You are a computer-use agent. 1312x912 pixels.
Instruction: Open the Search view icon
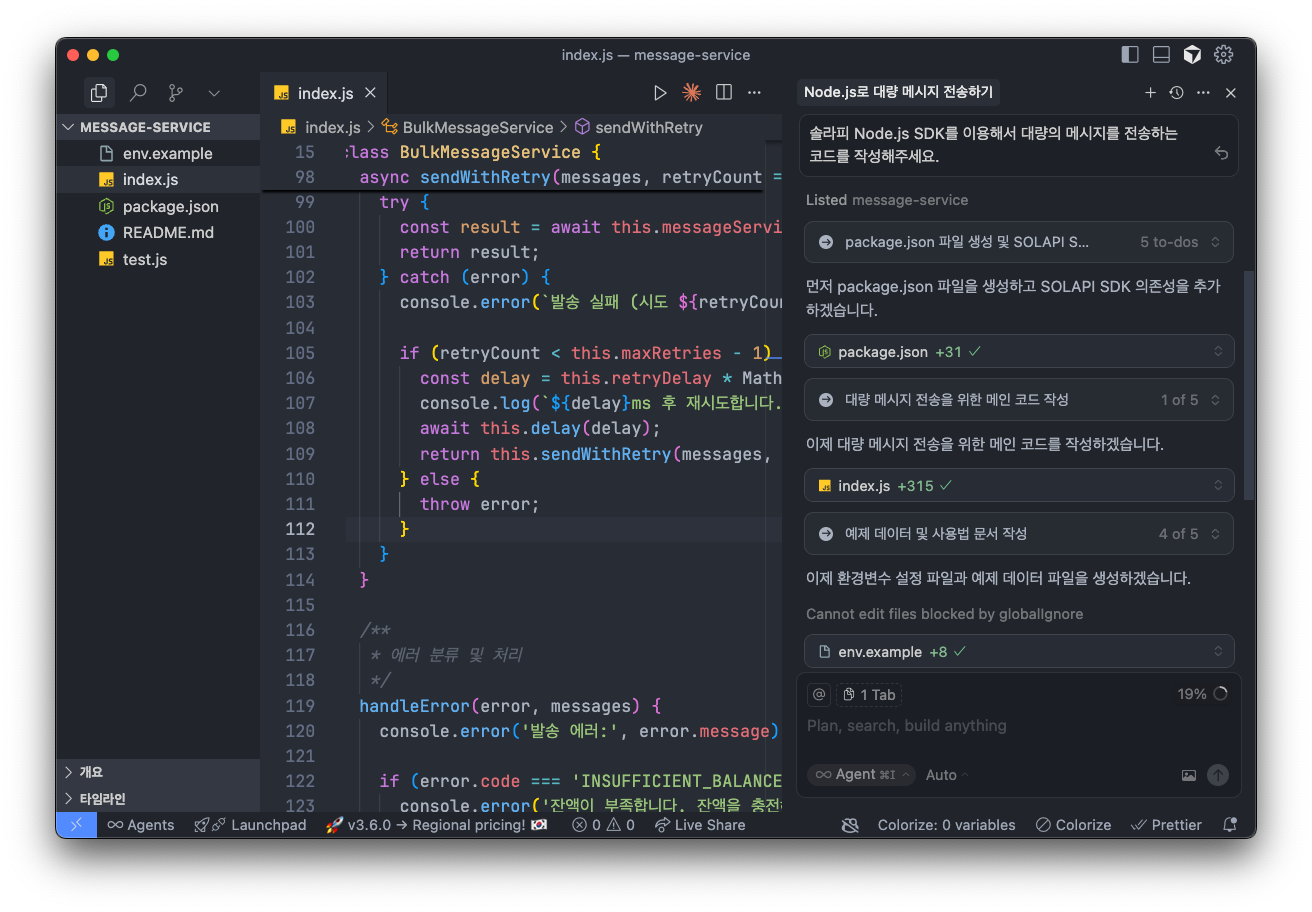(138, 93)
